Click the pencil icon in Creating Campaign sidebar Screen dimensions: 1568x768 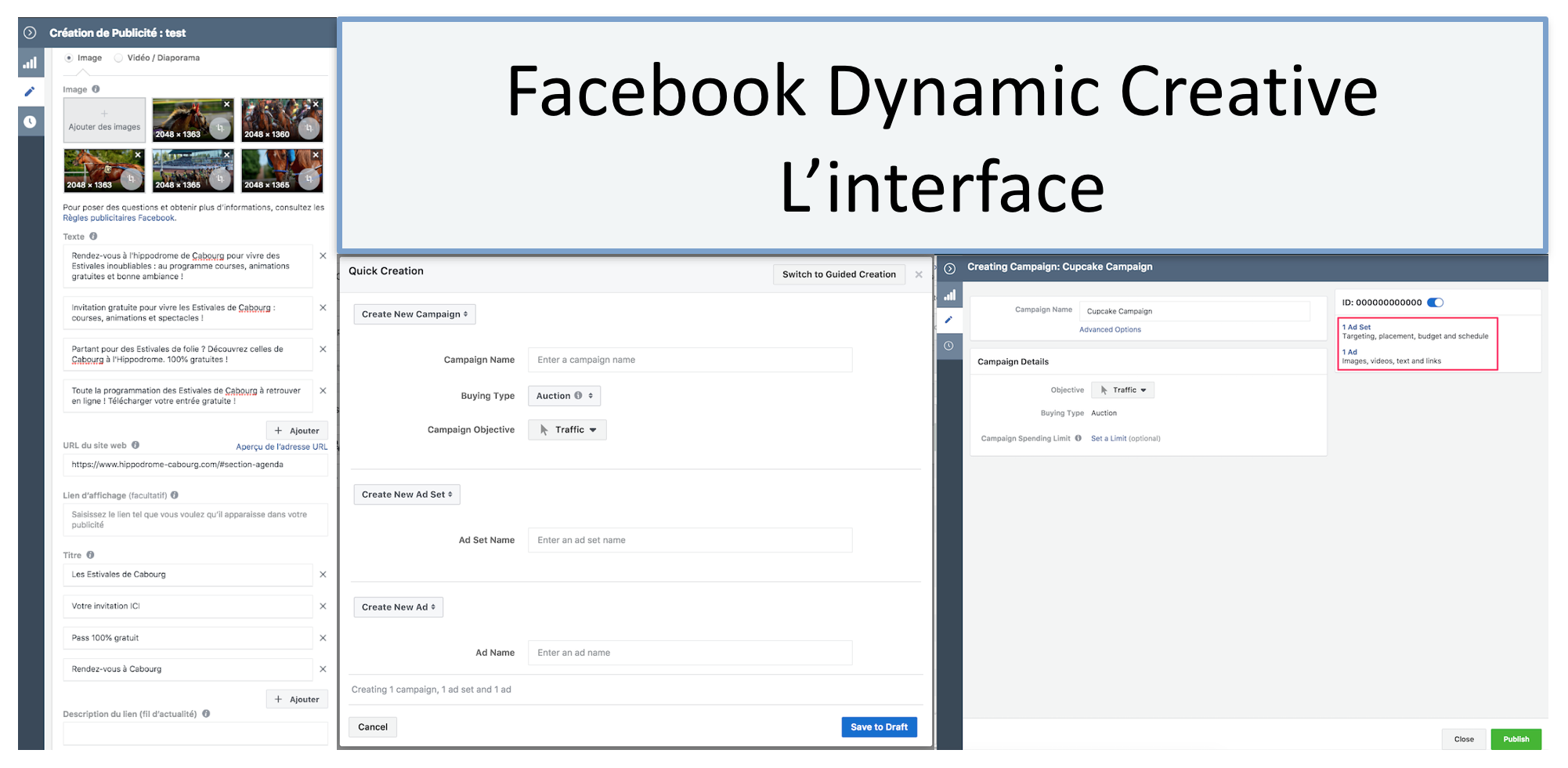tap(949, 320)
